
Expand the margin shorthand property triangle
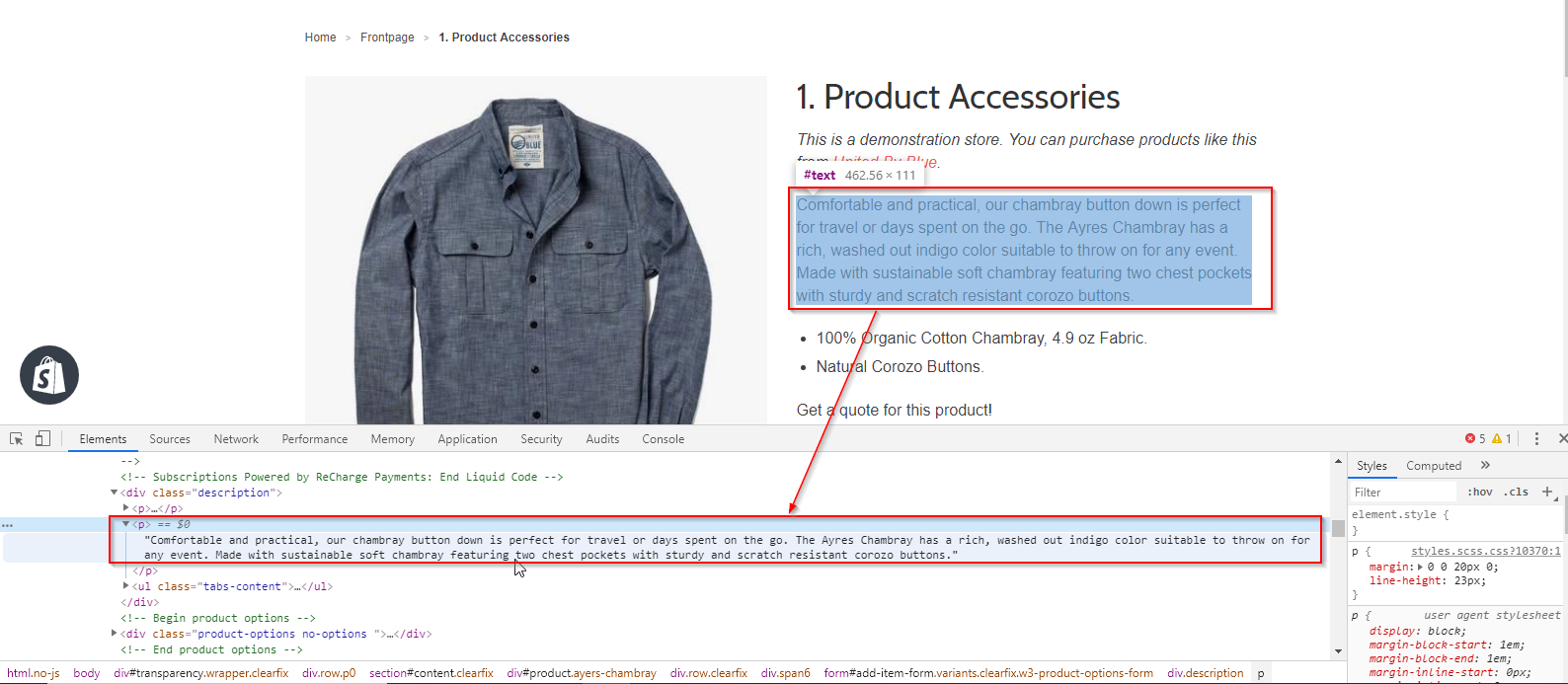tap(1420, 567)
